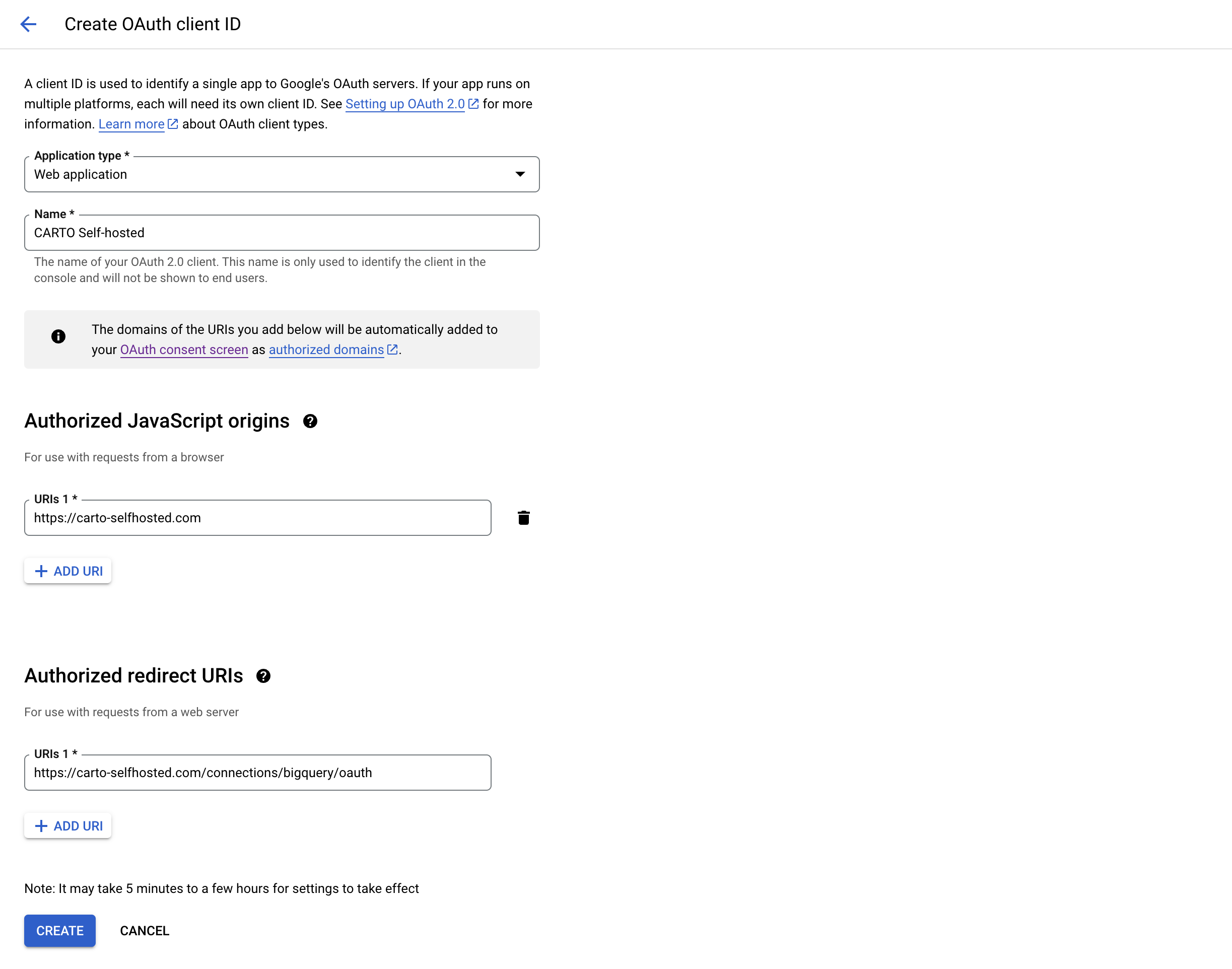The image size is (1232, 969).
Task: Delete JavaScript origin URI with trash icon
Action: 523,517
